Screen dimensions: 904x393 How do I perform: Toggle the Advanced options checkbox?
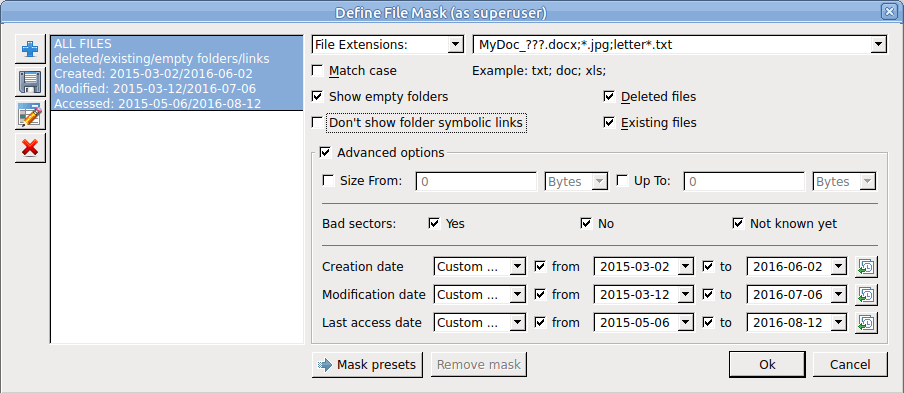point(325,153)
